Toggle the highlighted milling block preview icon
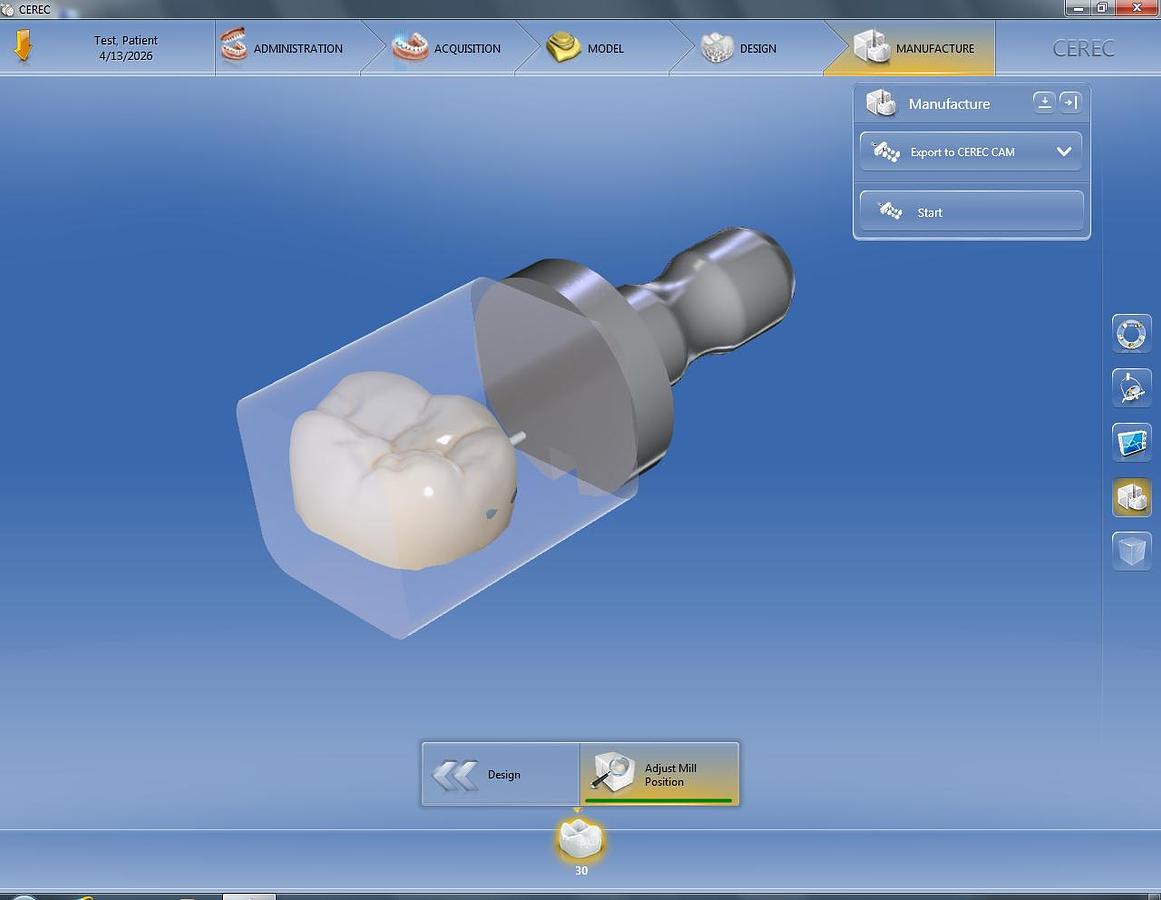 pyautogui.click(x=1131, y=497)
